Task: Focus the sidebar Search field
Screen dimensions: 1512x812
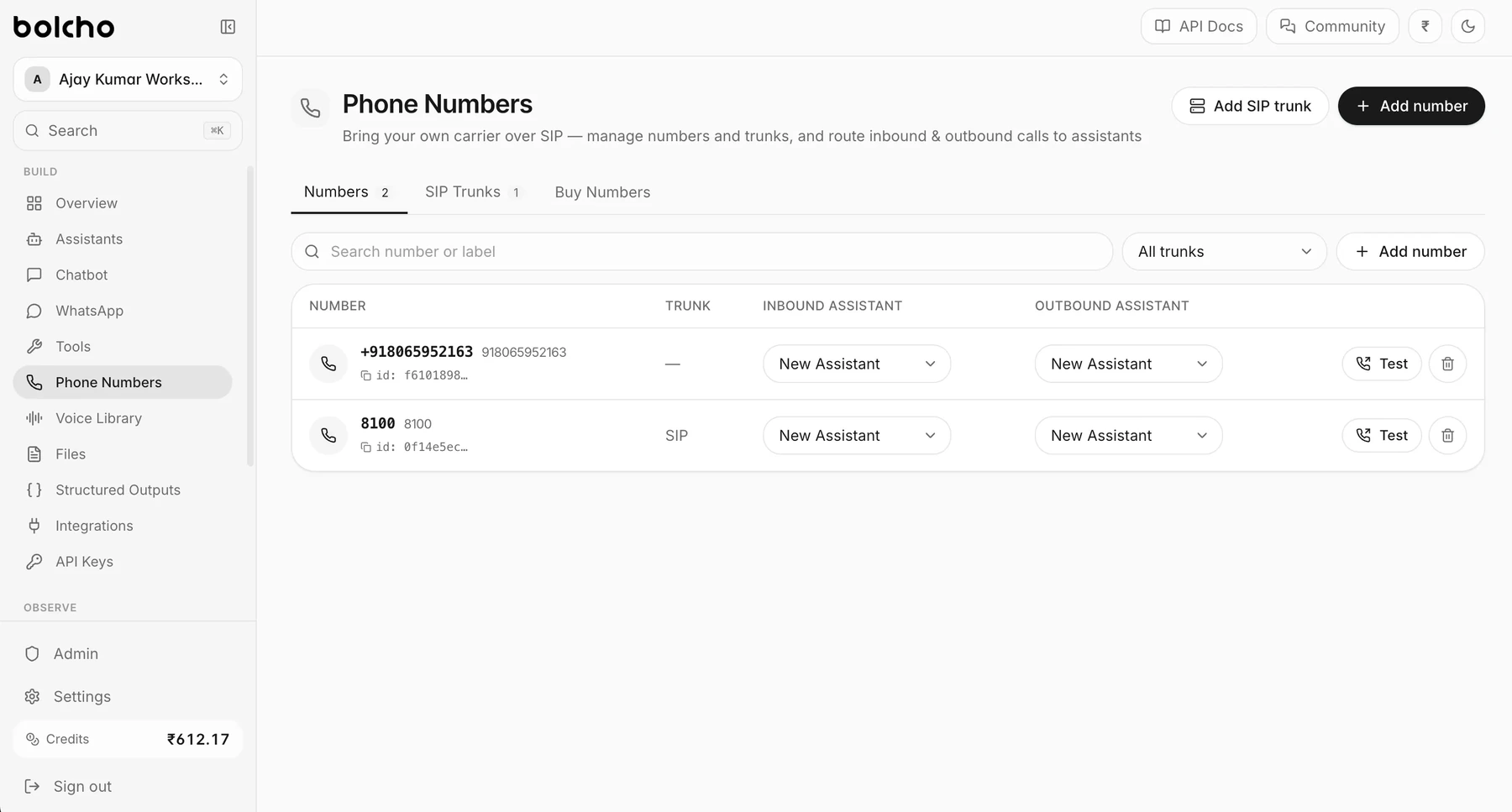Action: click(128, 131)
